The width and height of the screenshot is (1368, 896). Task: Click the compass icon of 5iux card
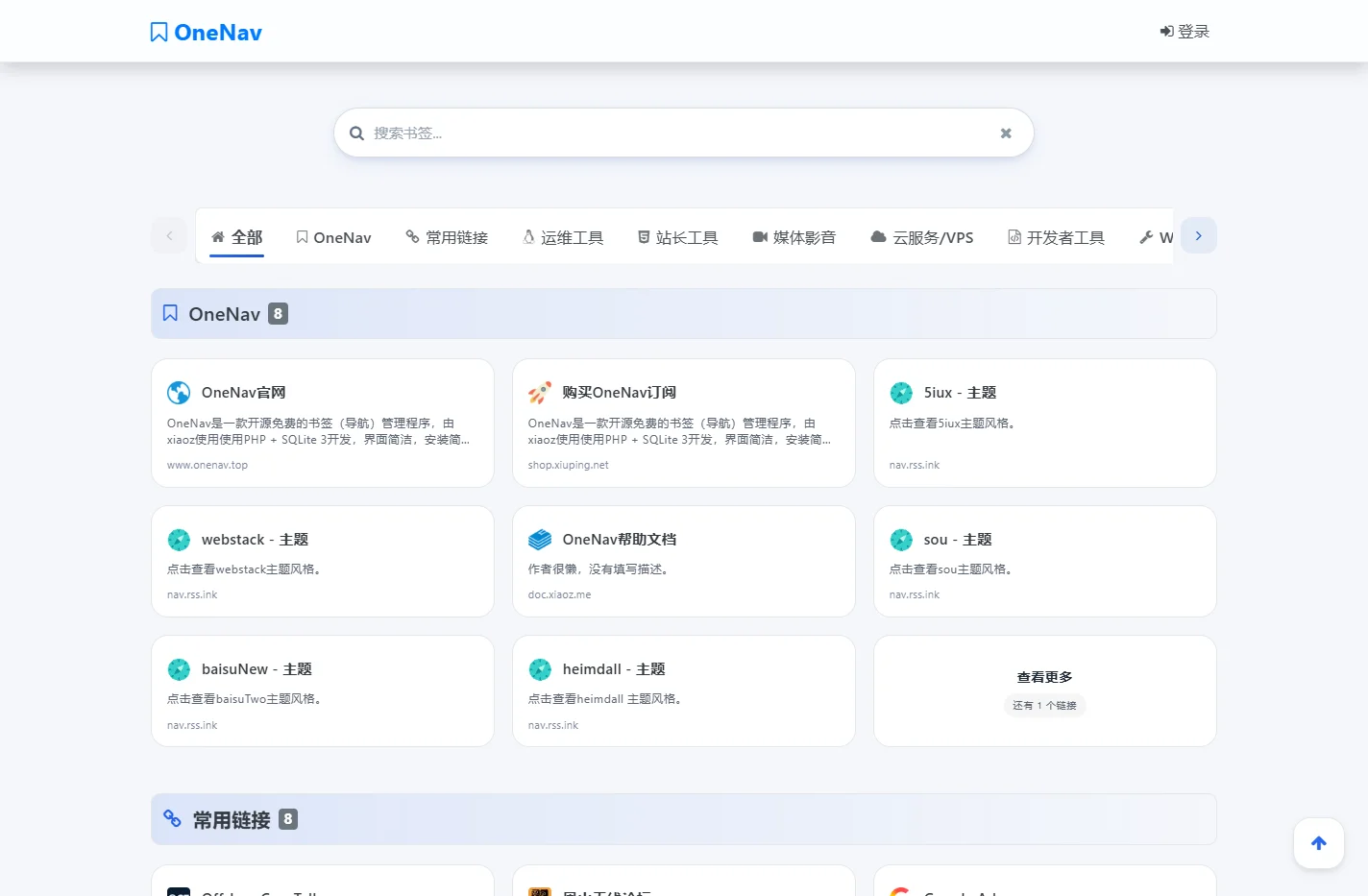click(901, 393)
